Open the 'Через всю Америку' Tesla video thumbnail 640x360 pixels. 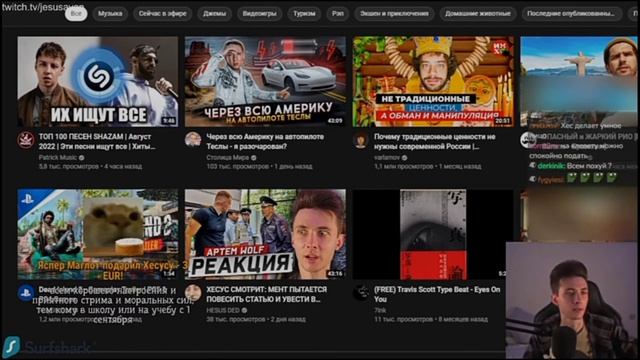pyautogui.click(x=265, y=82)
